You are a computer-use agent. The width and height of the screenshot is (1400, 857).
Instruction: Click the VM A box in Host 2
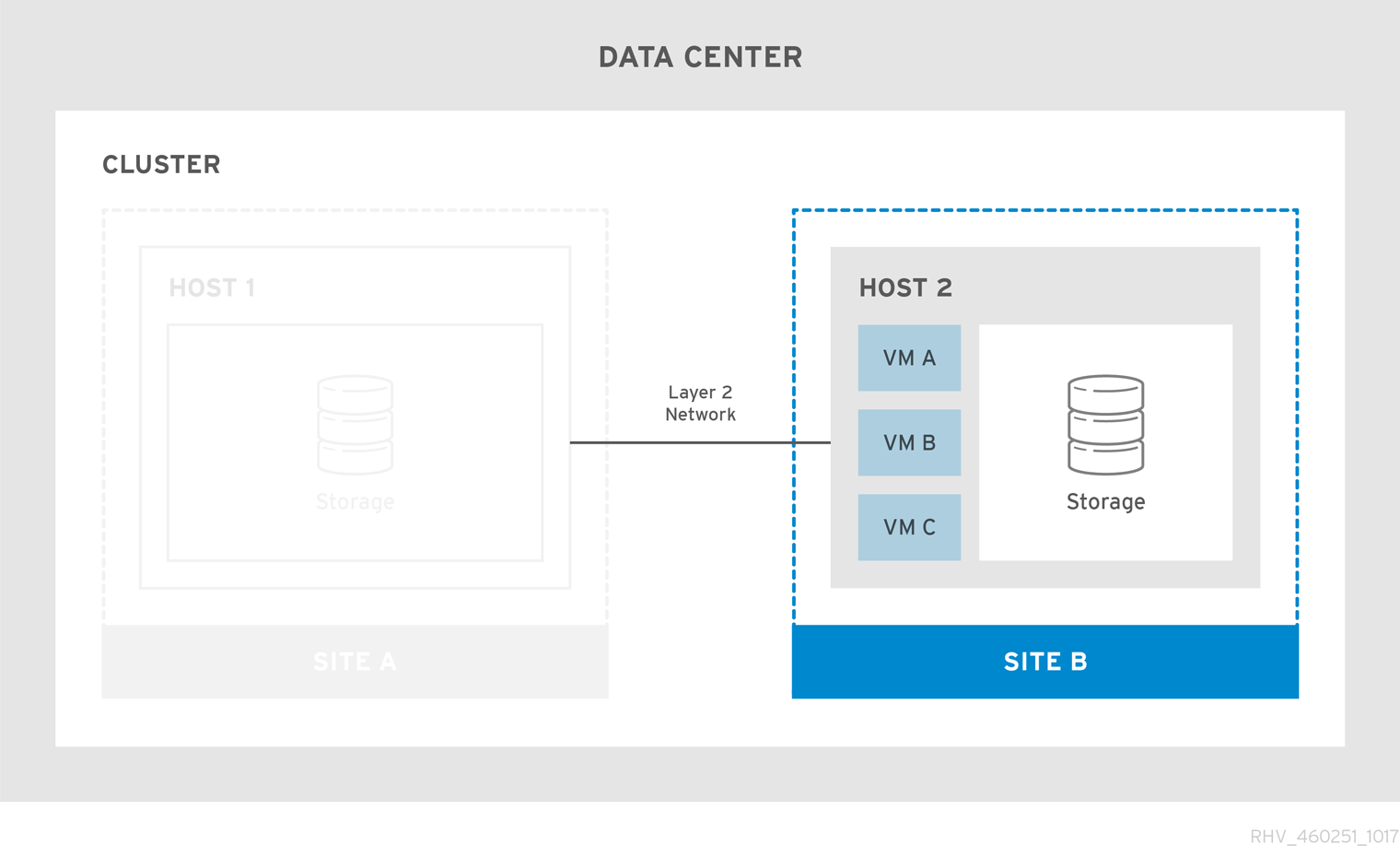(909, 358)
